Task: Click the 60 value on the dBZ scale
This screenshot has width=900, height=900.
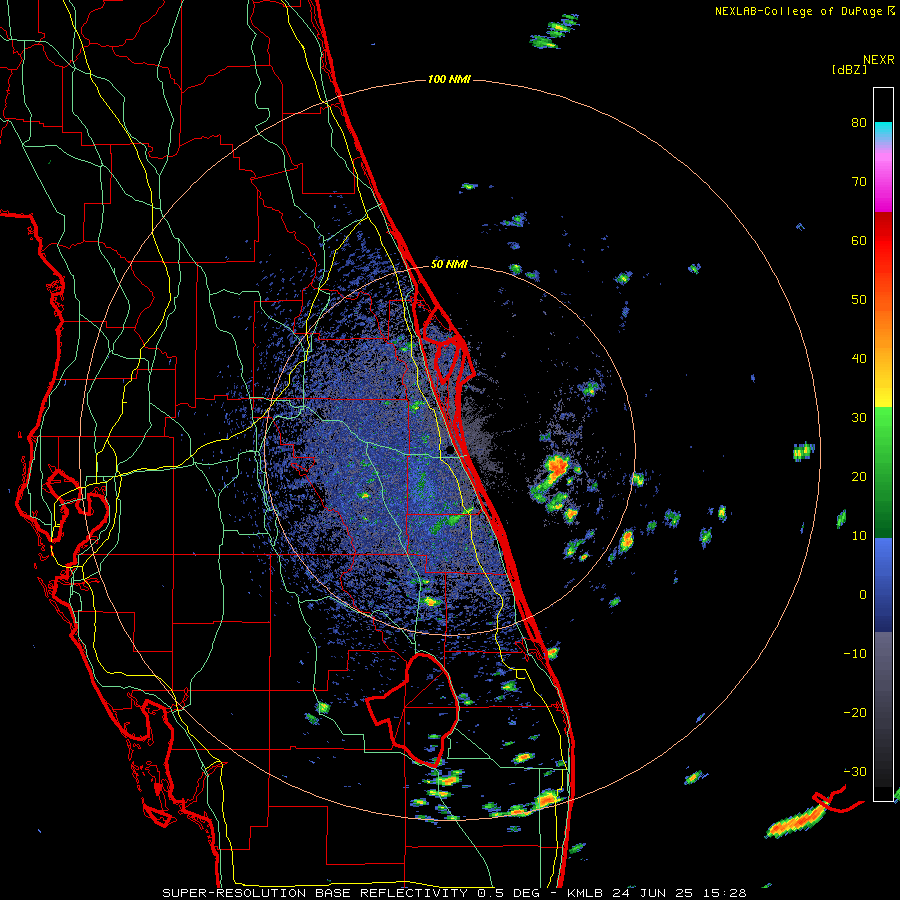Action: (859, 241)
